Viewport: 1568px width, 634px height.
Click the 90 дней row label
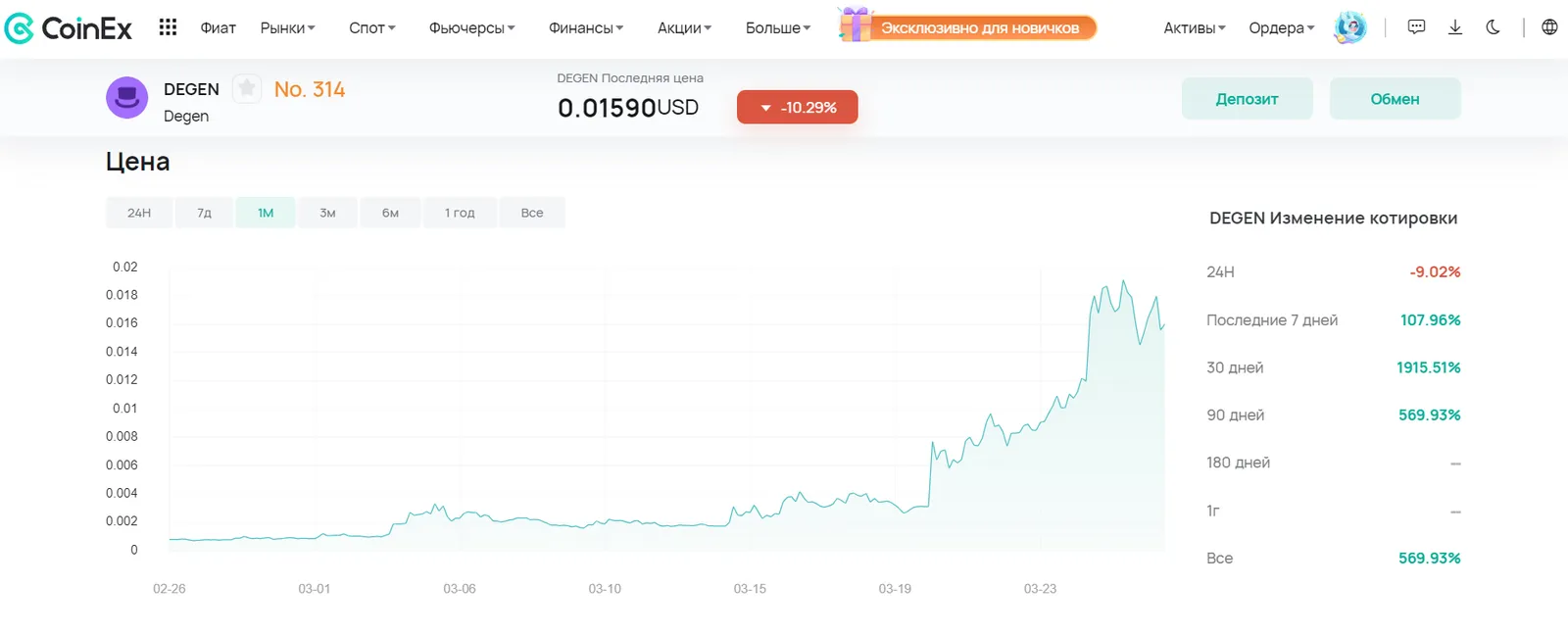click(x=1235, y=415)
